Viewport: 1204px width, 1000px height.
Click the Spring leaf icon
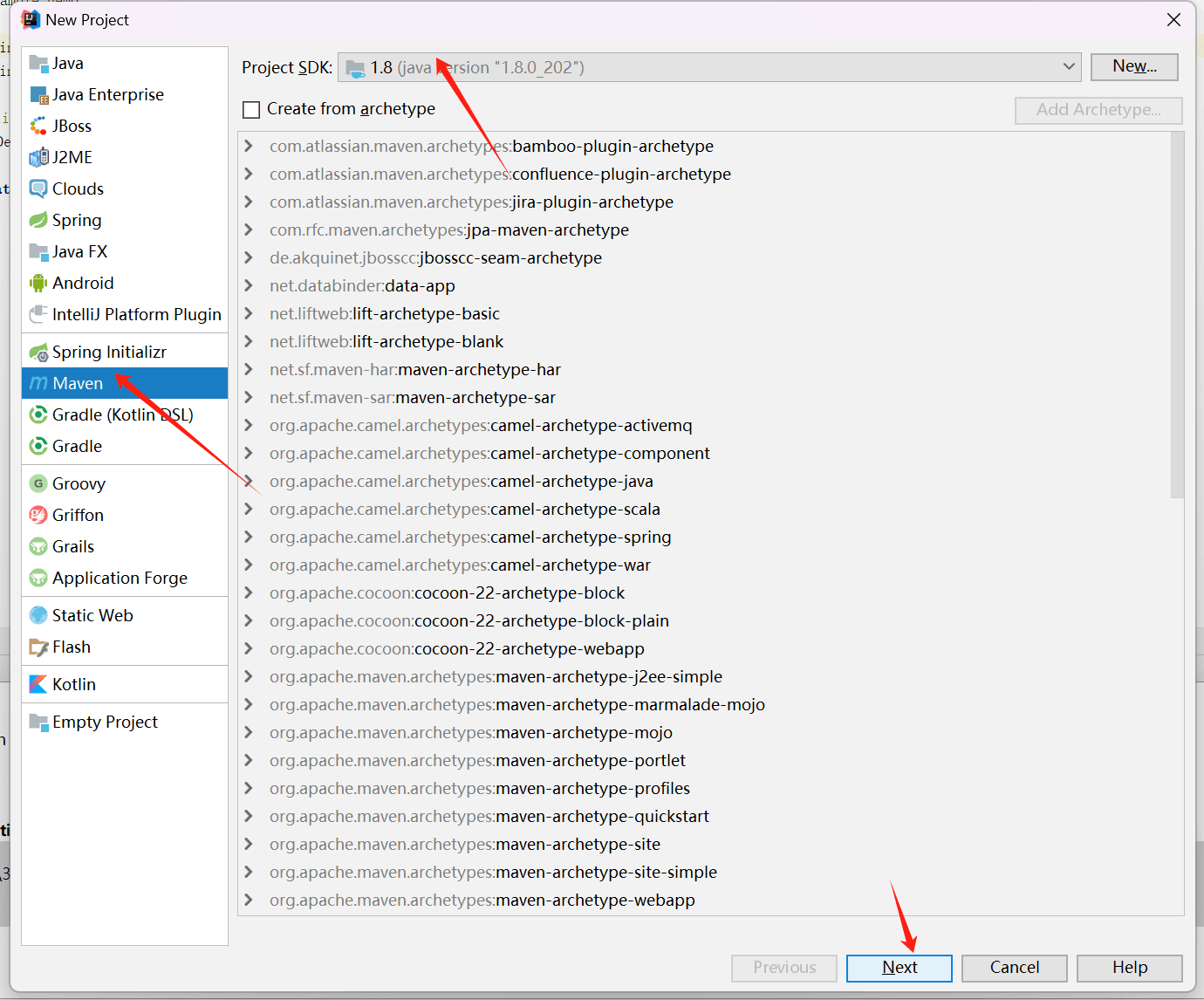click(x=38, y=220)
